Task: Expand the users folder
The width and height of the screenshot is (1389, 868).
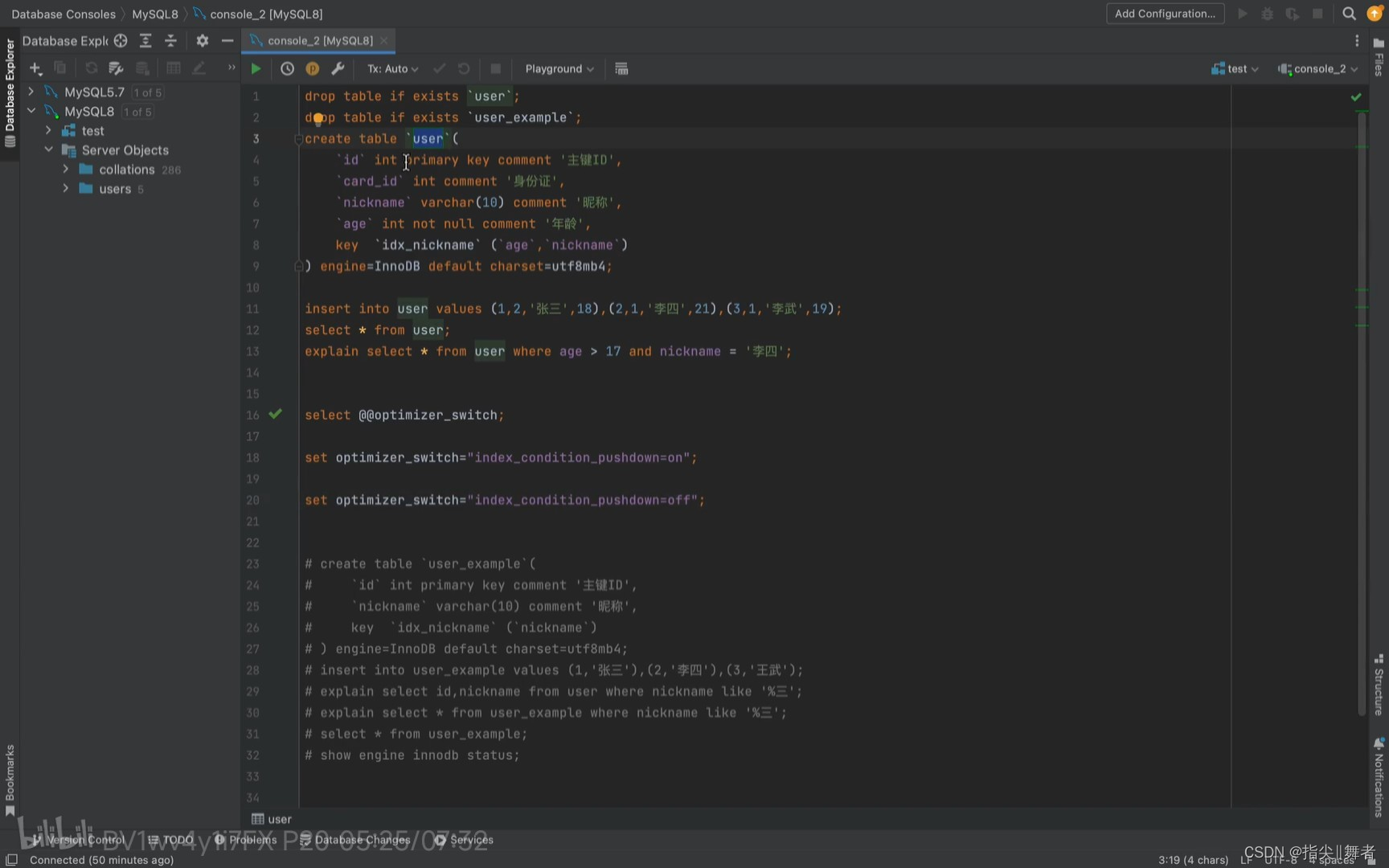Action: pyautogui.click(x=66, y=188)
